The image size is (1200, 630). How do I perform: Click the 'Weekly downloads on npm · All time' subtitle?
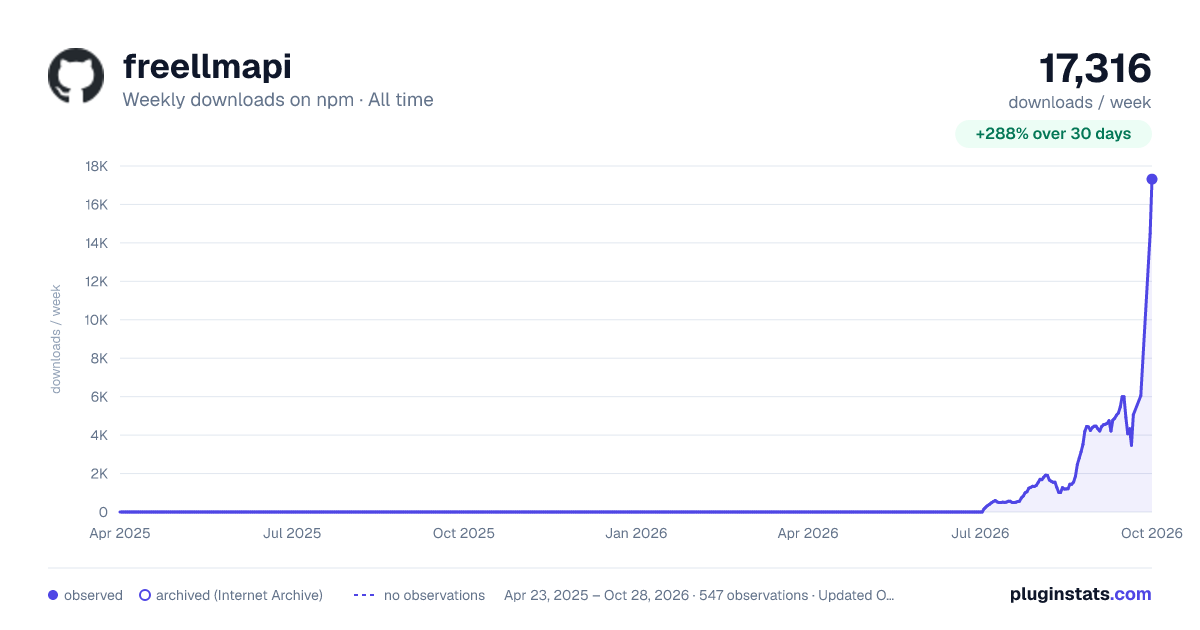[278, 100]
